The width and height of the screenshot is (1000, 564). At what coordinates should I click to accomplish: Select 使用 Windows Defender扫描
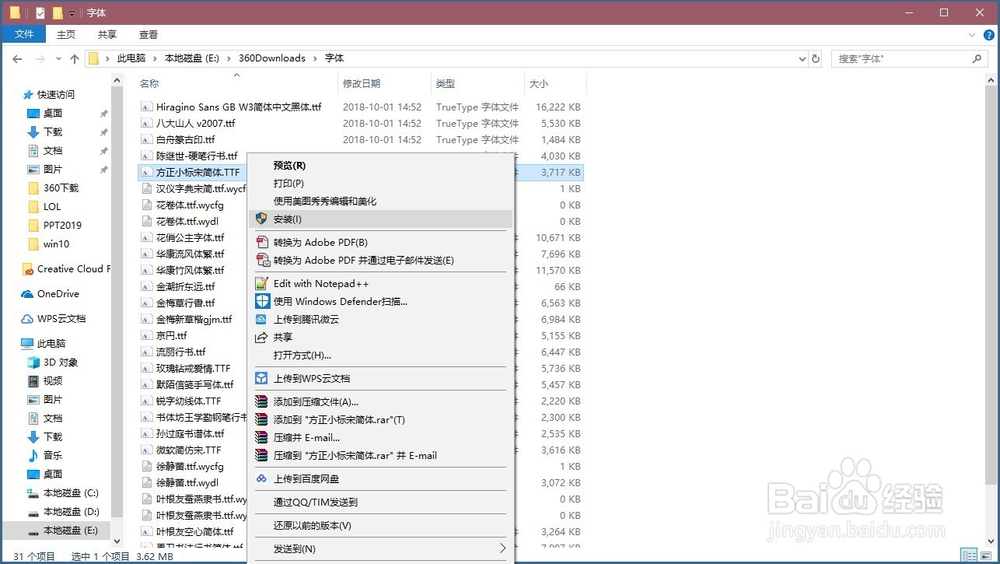point(380,301)
